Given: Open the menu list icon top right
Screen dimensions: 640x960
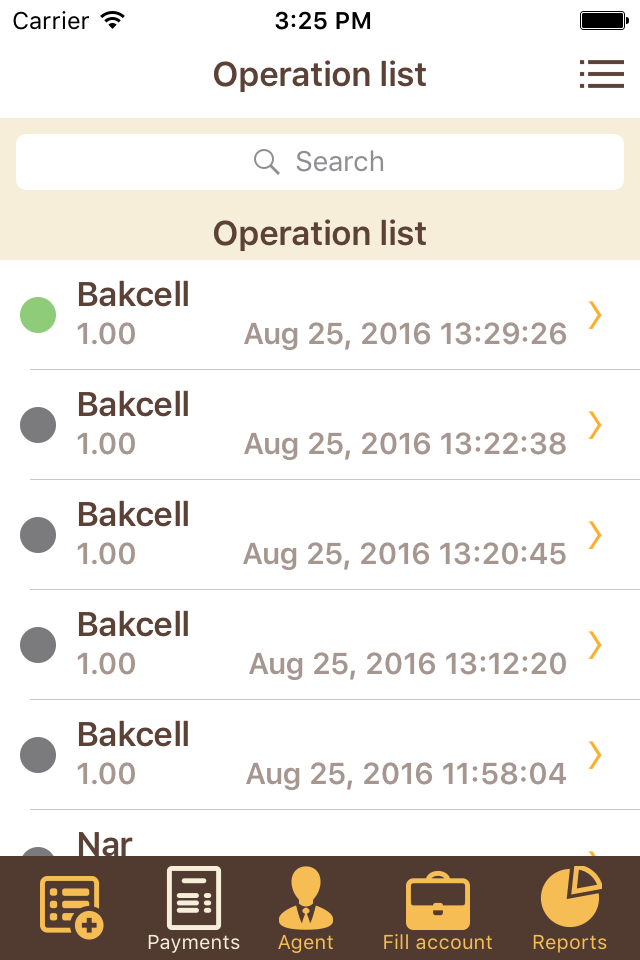Looking at the screenshot, I should tap(602, 74).
